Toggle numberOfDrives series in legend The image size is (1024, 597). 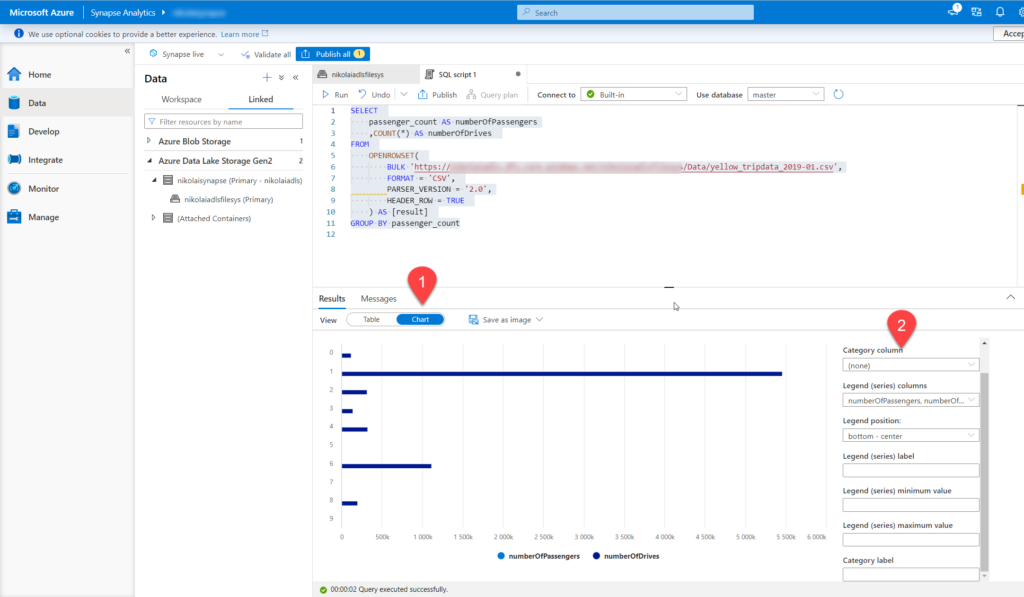(x=626, y=557)
